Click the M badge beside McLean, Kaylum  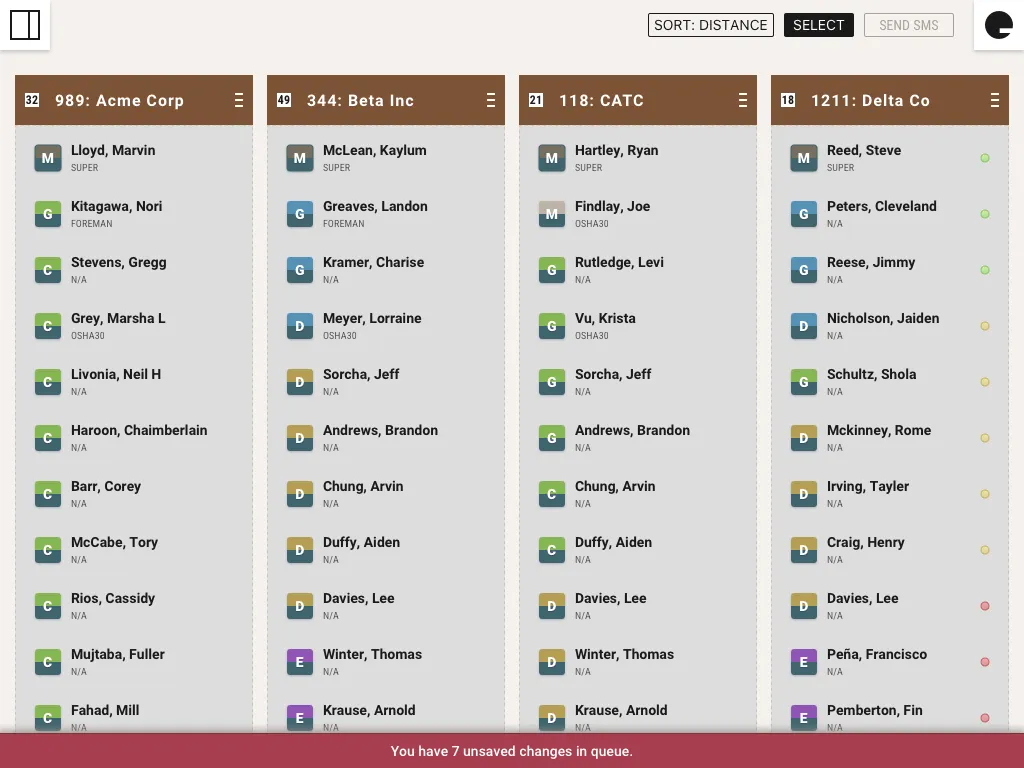pos(300,158)
